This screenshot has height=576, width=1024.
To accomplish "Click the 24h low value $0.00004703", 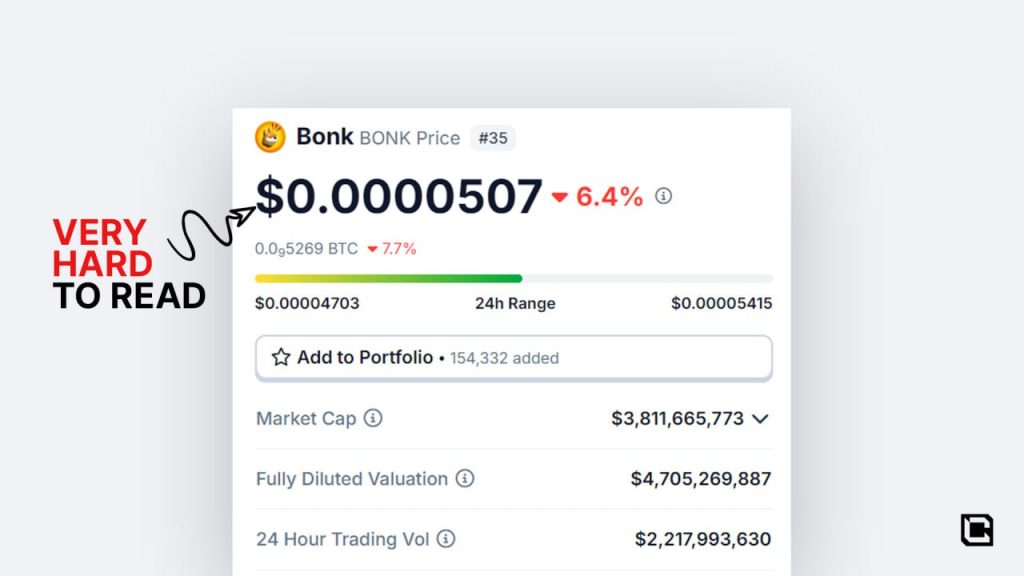I will pyautogui.click(x=307, y=303).
